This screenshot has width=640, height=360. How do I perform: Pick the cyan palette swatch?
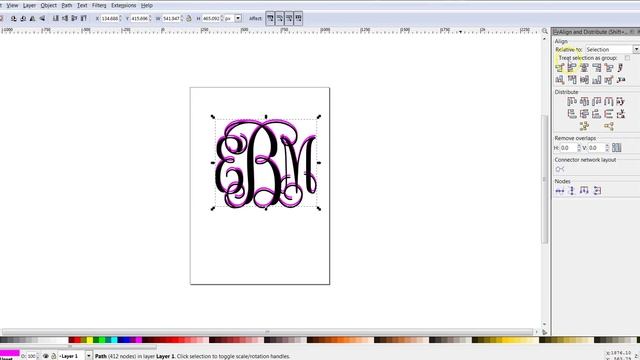pos(114,340)
